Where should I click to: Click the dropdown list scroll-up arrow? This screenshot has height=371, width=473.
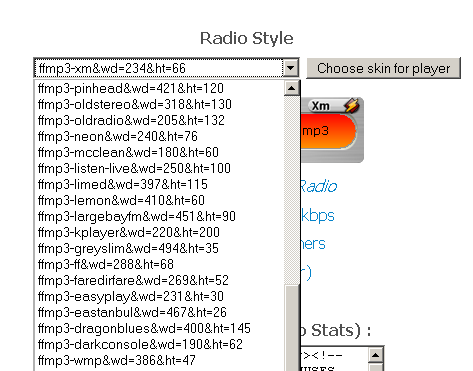click(292, 88)
